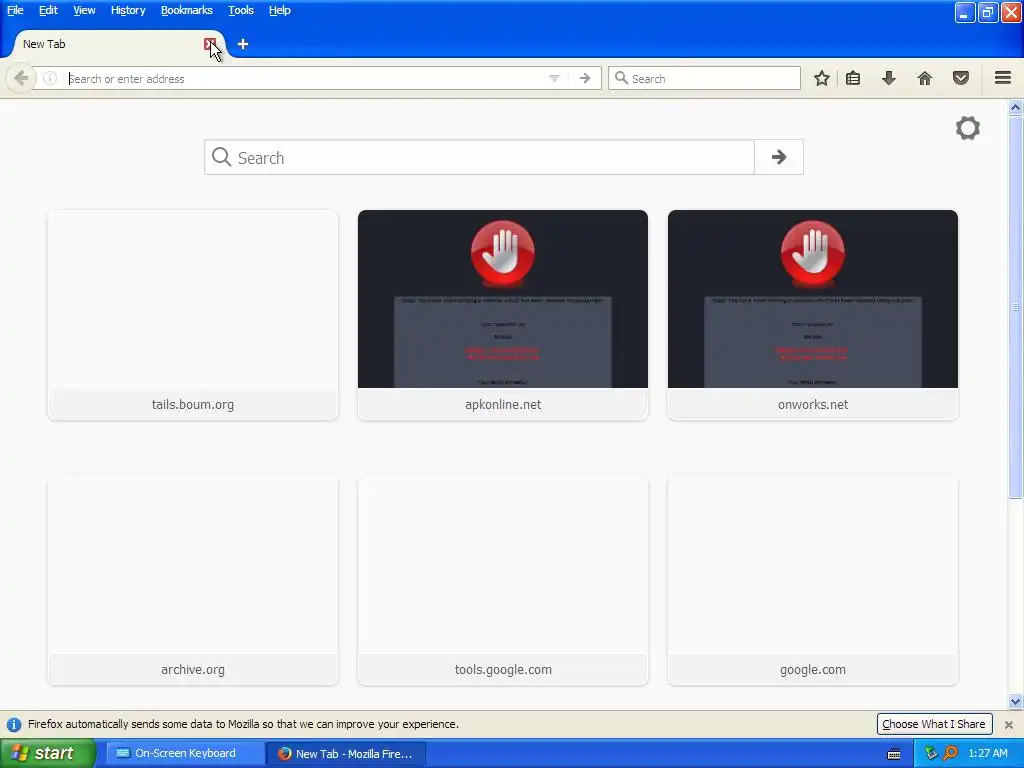Click the bookmark star icon

[x=822, y=78]
